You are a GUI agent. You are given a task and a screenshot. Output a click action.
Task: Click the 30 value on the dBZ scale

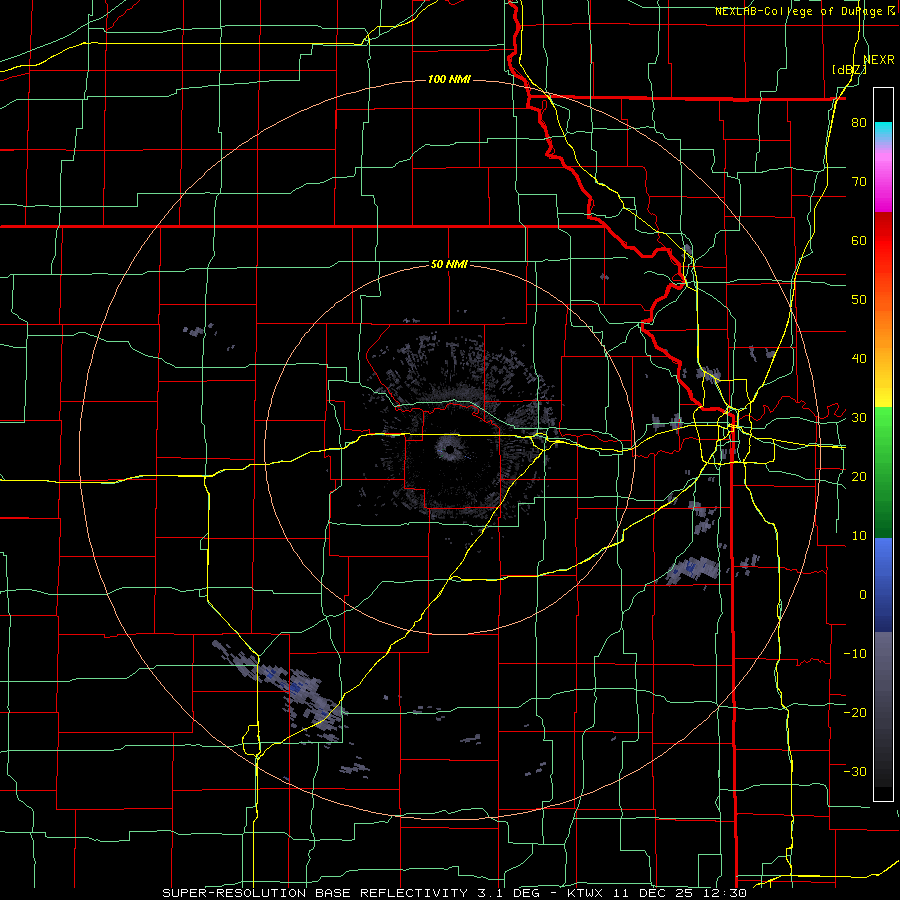(859, 418)
